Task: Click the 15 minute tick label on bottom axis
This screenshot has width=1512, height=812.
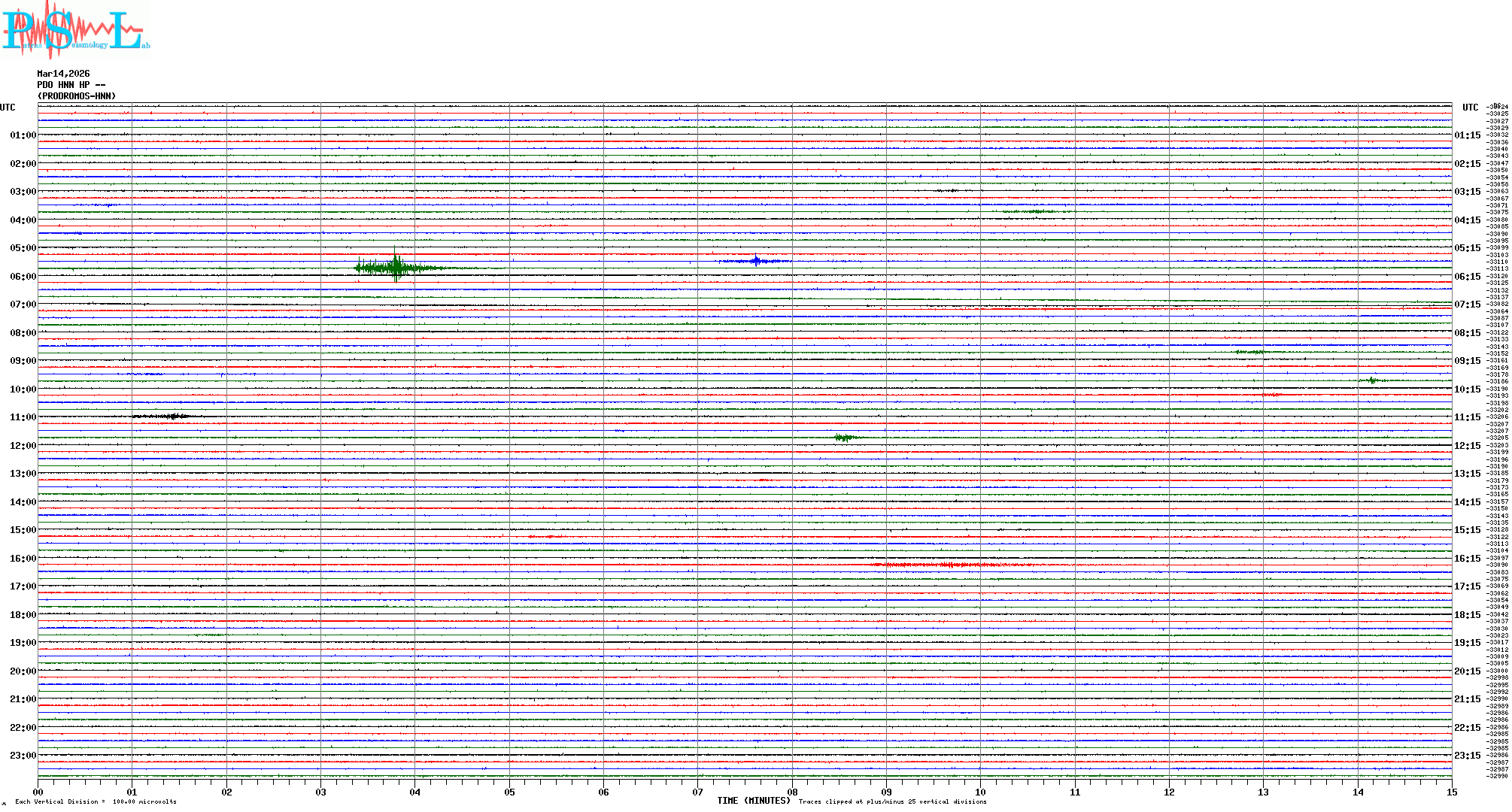Action: pos(1451,792)
